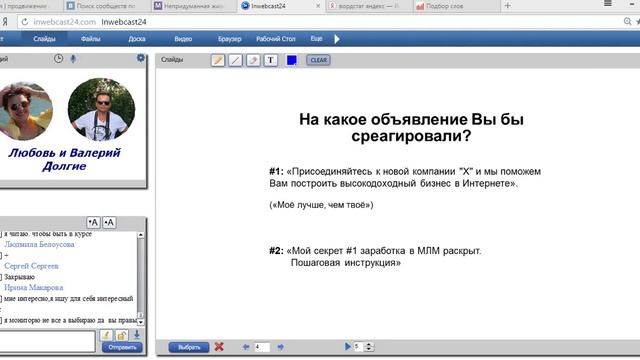This screenshot has height=360, width=640.
Task: Click the download arrow icon in chat
Action: (137, 335)
